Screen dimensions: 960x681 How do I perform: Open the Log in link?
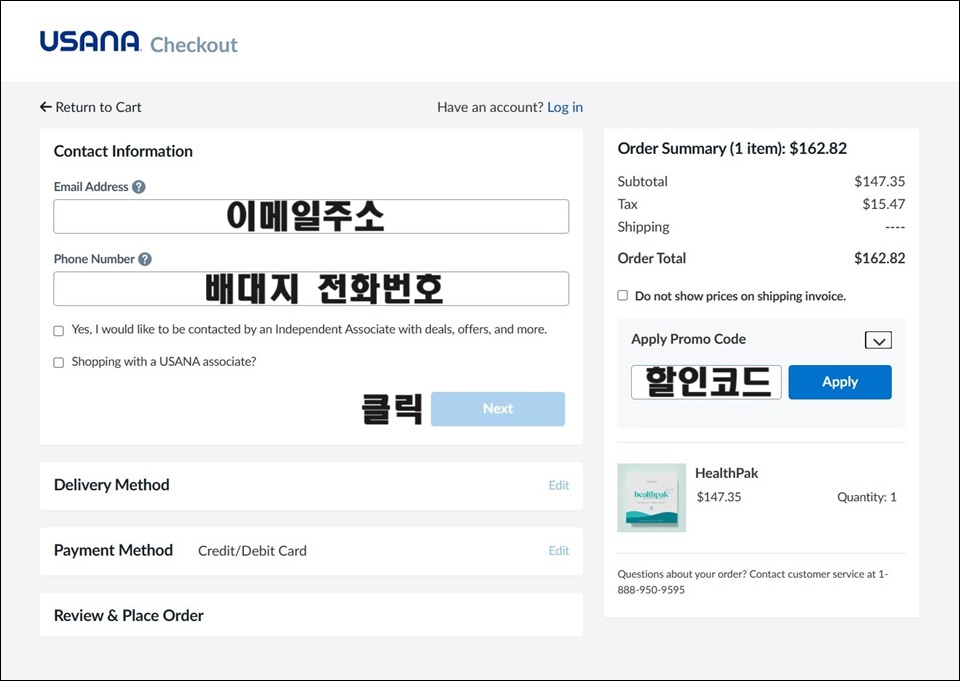pyautogui.click(x=564, y=107)
